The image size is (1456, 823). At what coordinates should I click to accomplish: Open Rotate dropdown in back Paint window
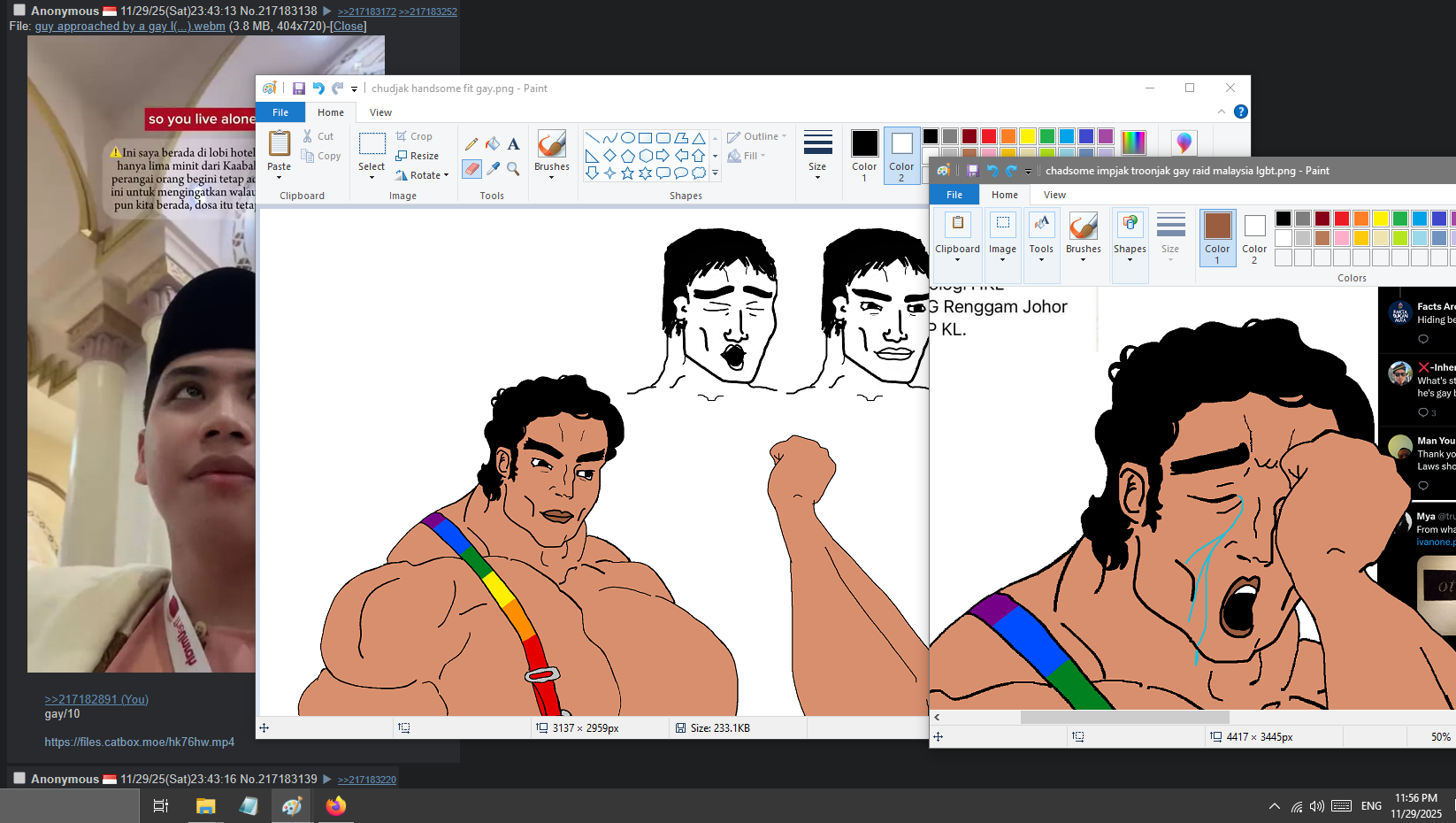click(422, 175)
